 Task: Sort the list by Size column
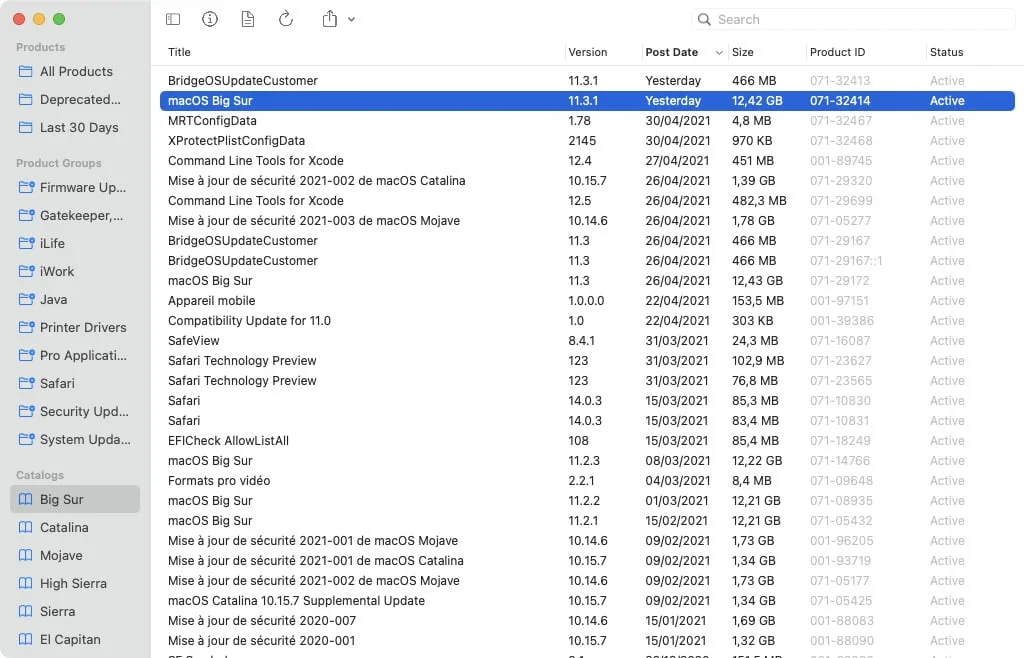(x=743, y=52)
